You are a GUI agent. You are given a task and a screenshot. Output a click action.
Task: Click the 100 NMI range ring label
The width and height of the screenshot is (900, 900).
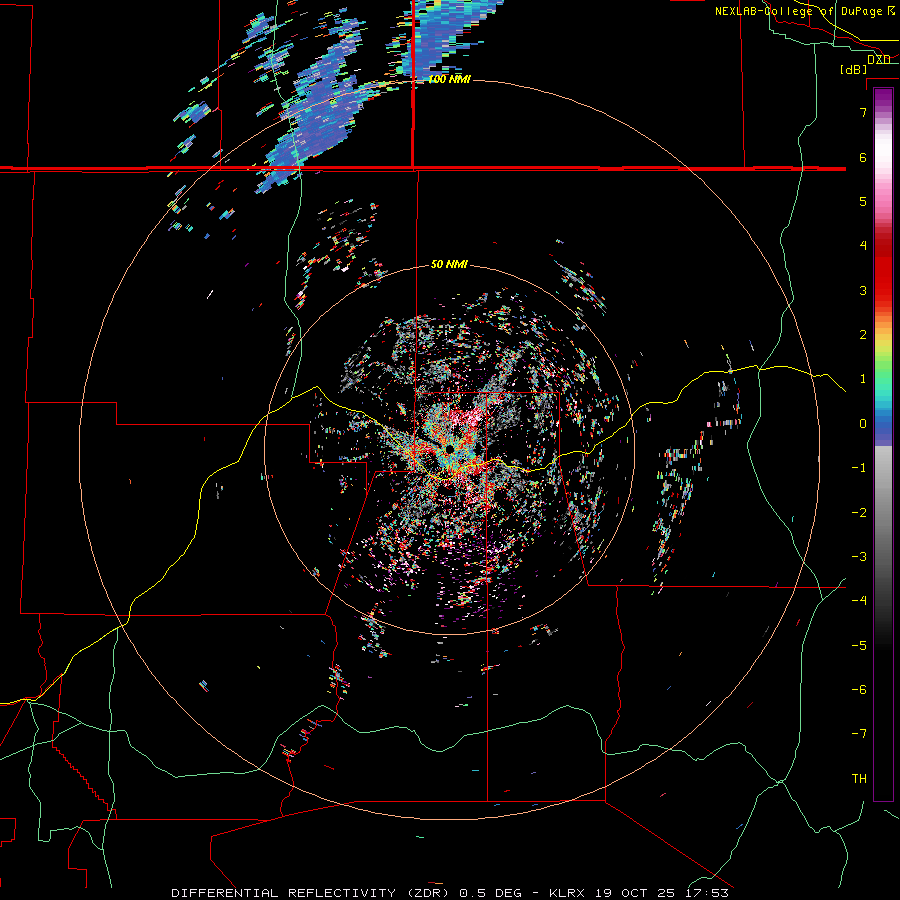click(x=449, y=79)
